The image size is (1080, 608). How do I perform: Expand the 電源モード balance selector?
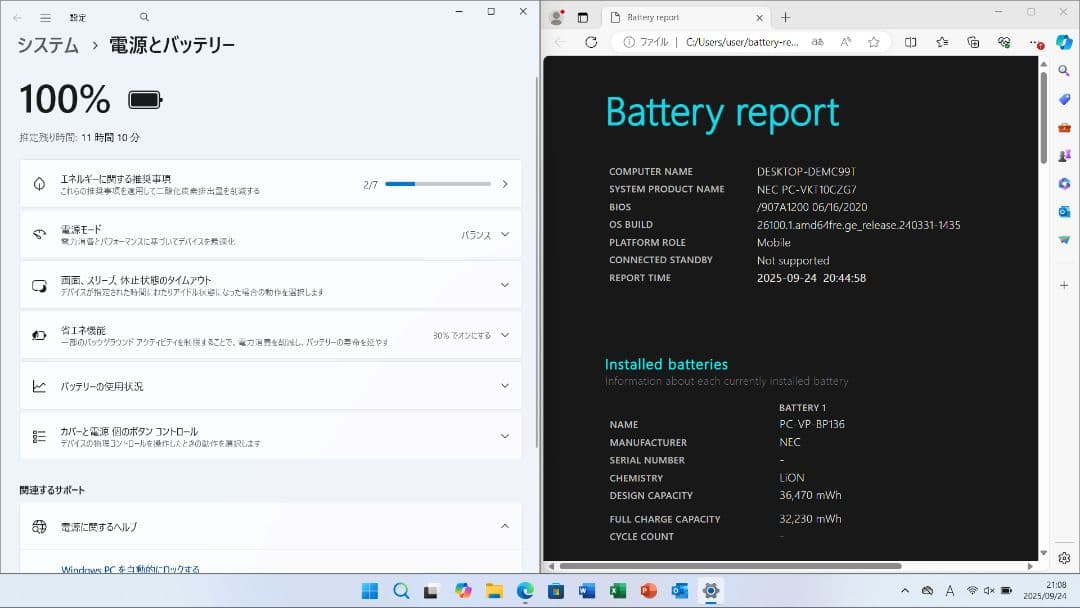pyautogui.click(x=505, y=234)
